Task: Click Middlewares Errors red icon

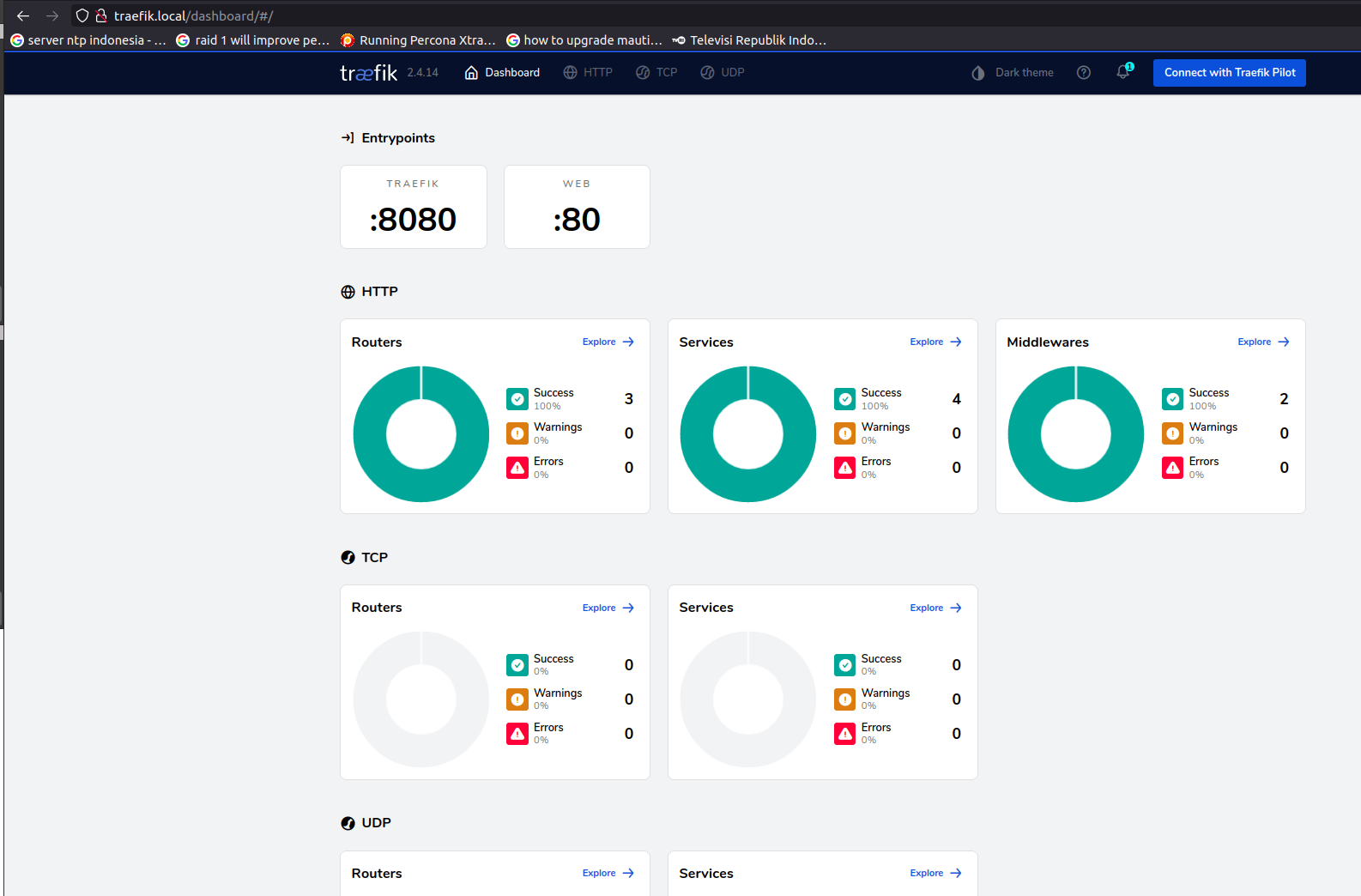Action: coord(1173,468)
